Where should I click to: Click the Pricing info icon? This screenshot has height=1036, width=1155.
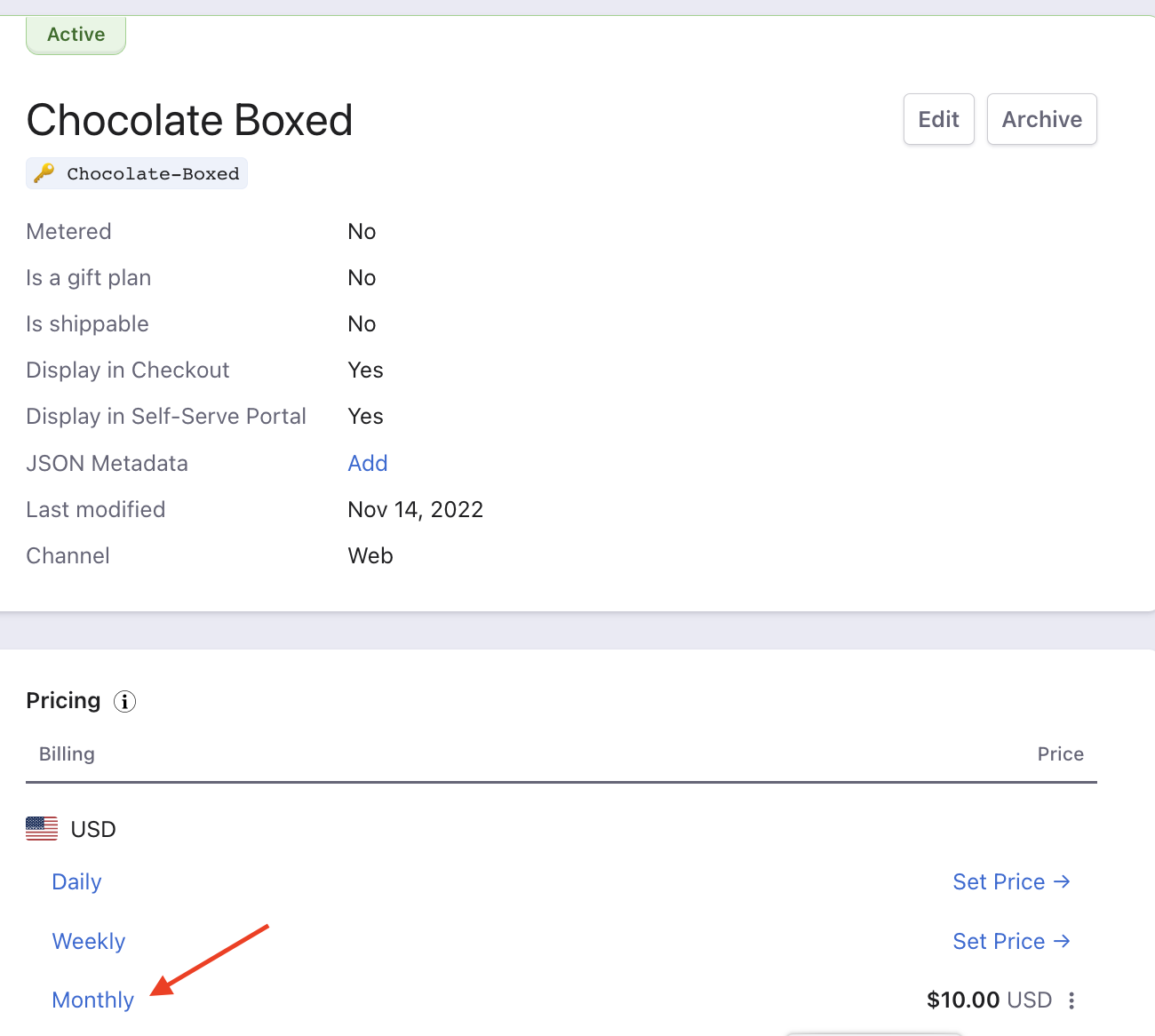point(125,702)
